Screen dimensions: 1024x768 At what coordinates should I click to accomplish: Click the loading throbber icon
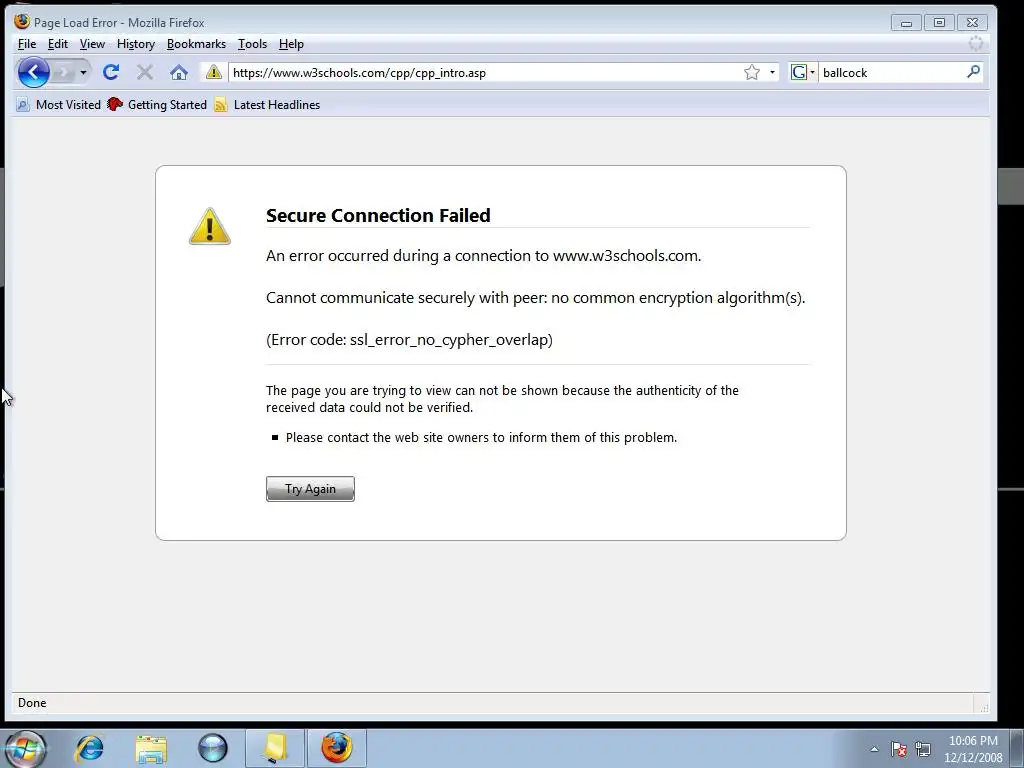[976, 44]
